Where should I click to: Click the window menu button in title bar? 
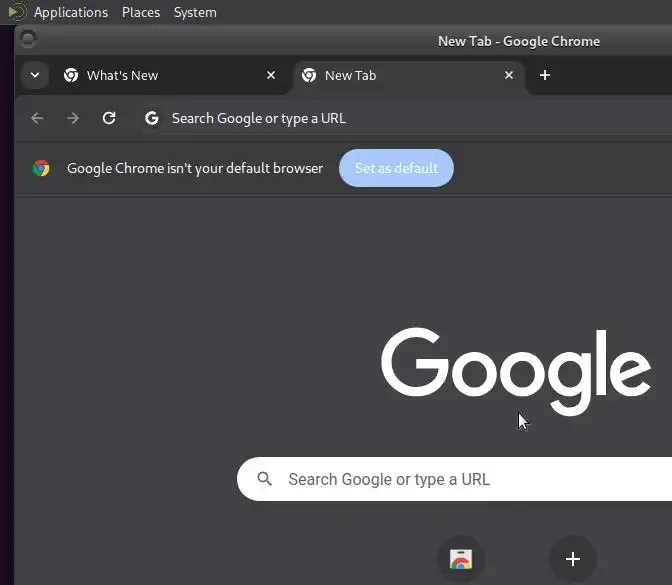tap(28, 39)
